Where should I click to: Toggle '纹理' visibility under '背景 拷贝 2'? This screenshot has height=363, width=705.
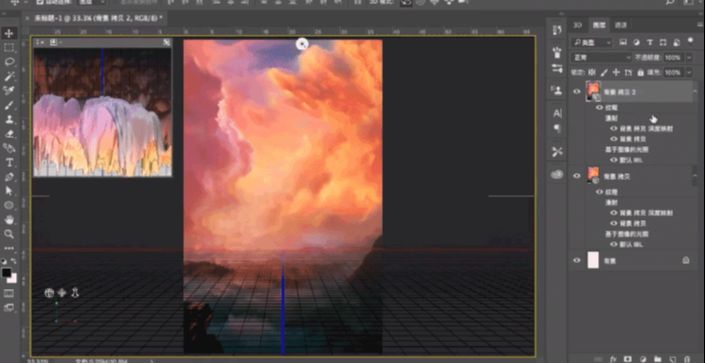pos(599,108)
